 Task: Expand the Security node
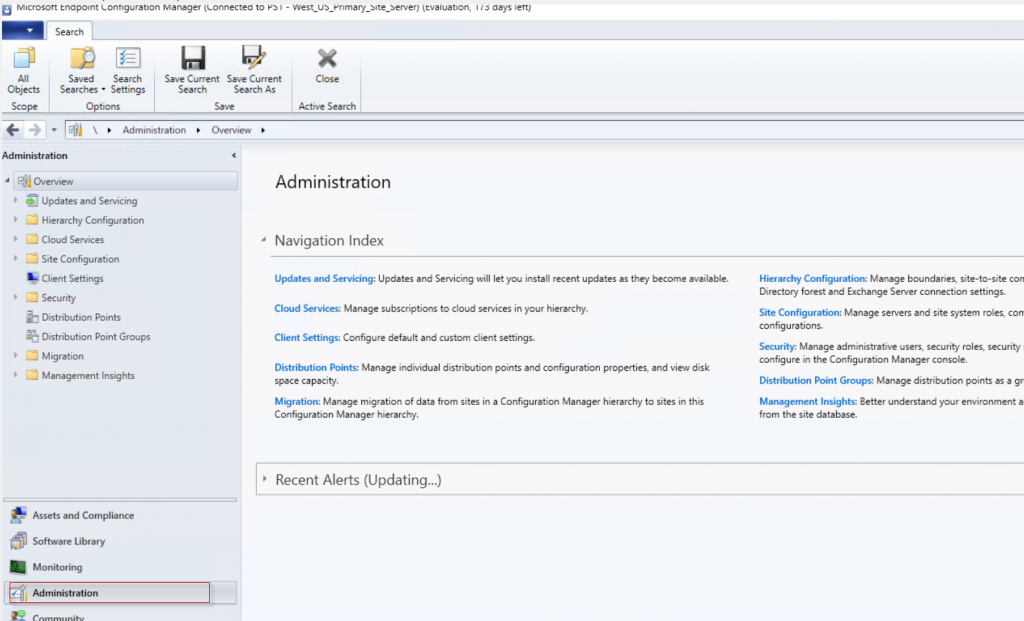pyautogui.click(x=16, y=297)
